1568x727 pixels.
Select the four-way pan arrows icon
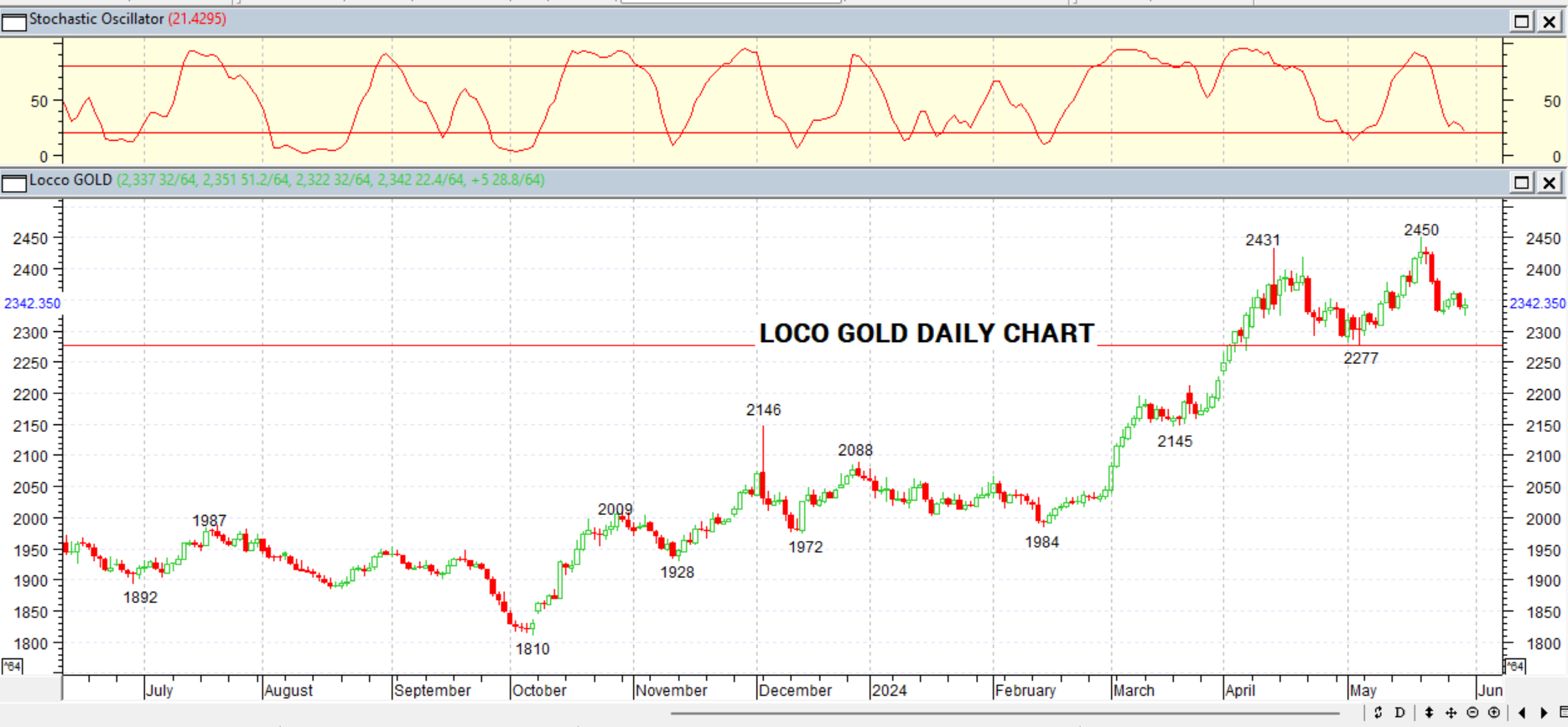click(1451, 713)
